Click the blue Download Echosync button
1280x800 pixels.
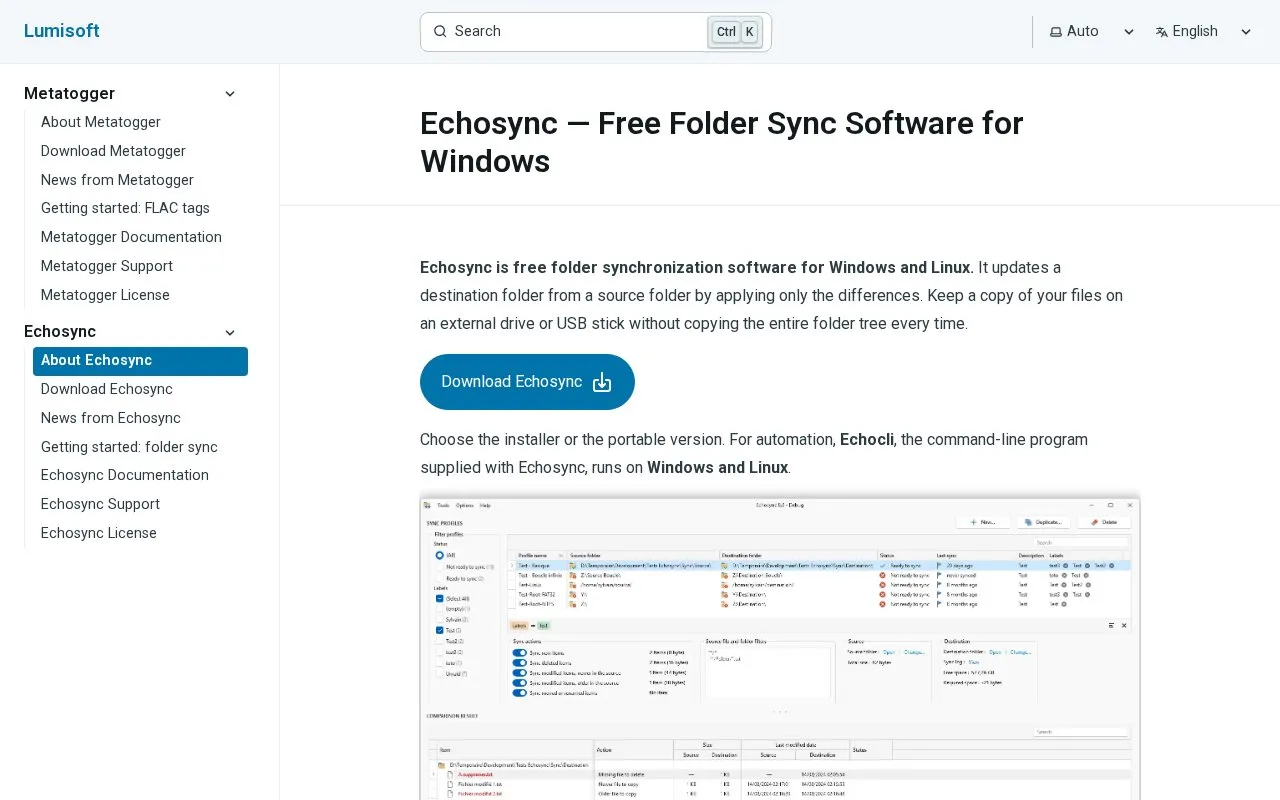click(x=527, y=382)
